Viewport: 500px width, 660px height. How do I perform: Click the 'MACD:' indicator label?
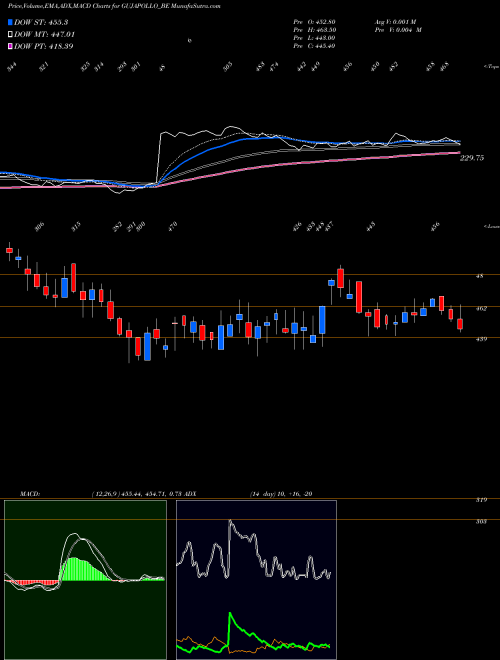click(x=30, y=494)
